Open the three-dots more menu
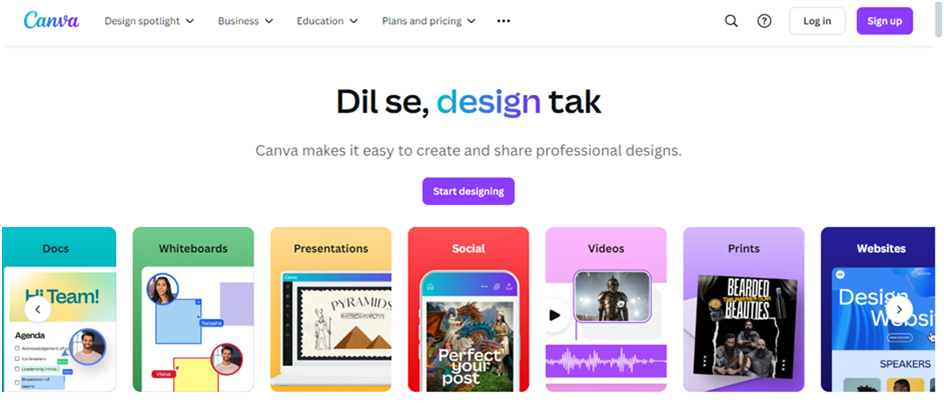The width and height of the screenshot is (944, 410). point(503,21)
